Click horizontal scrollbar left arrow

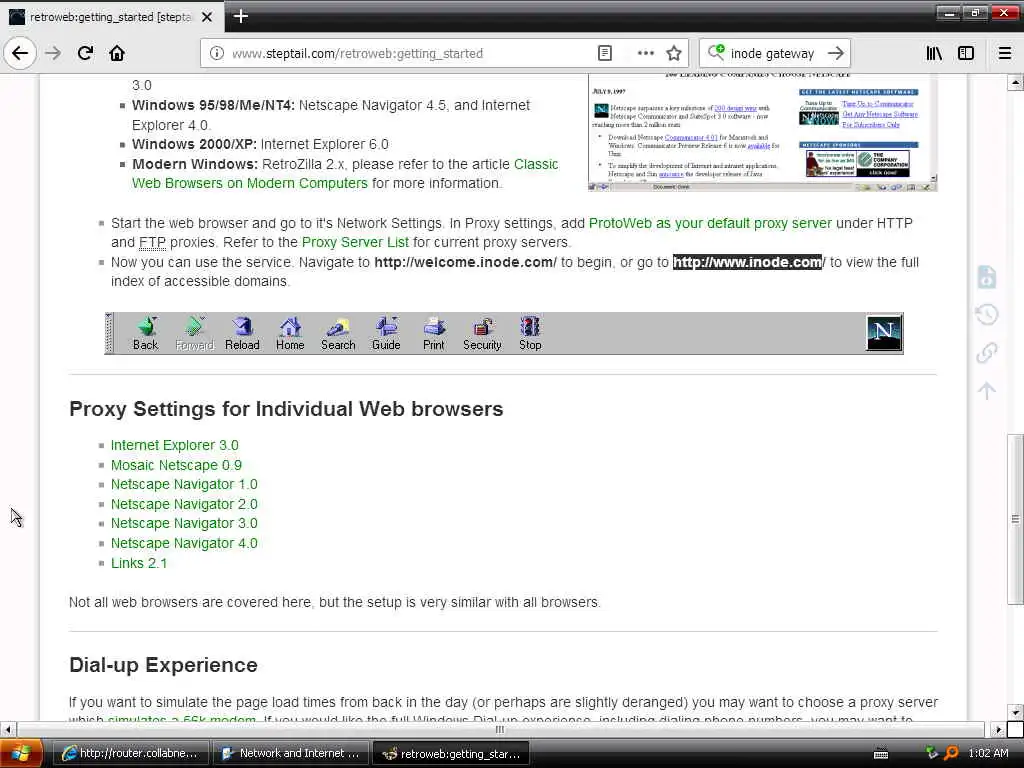[8, 729]
